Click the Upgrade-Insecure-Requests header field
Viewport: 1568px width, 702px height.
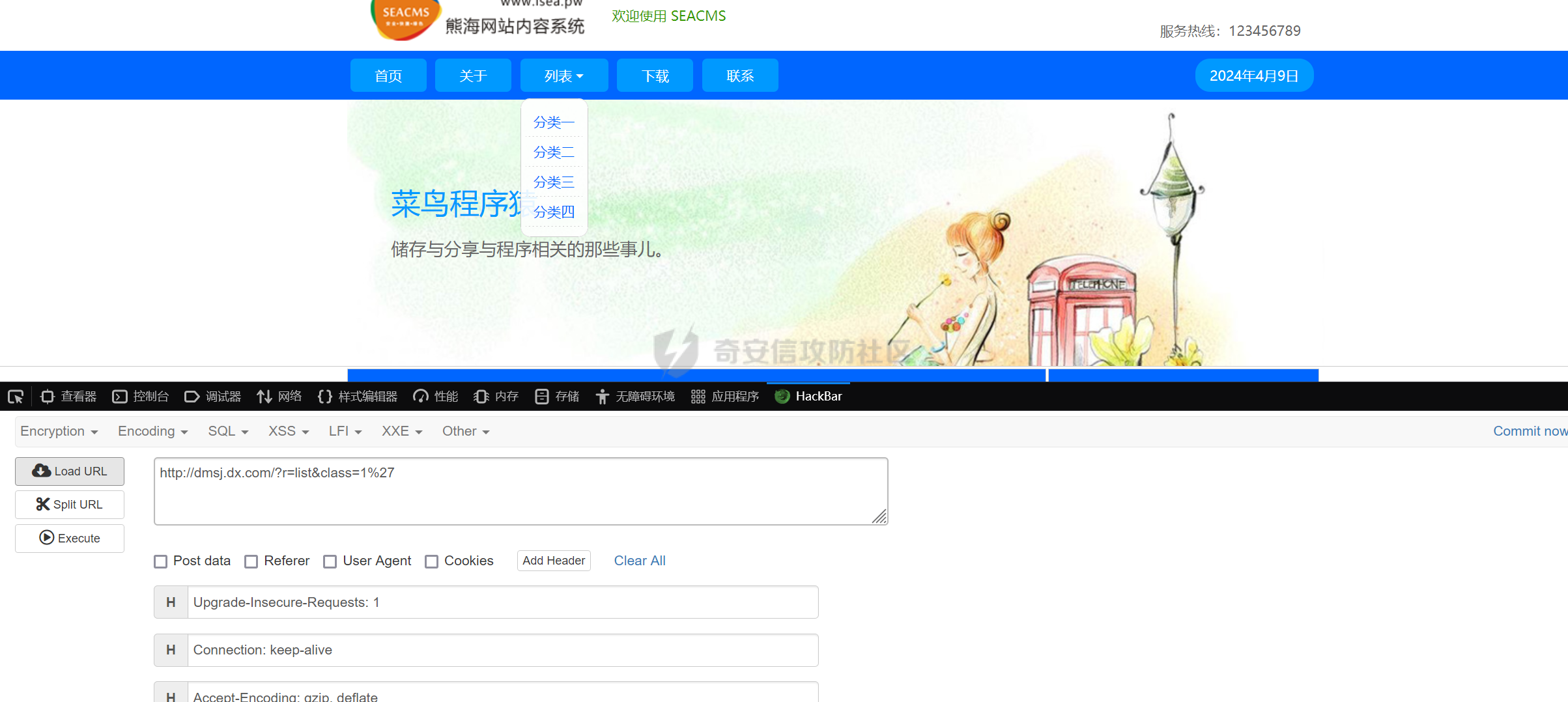click(503, 602)
